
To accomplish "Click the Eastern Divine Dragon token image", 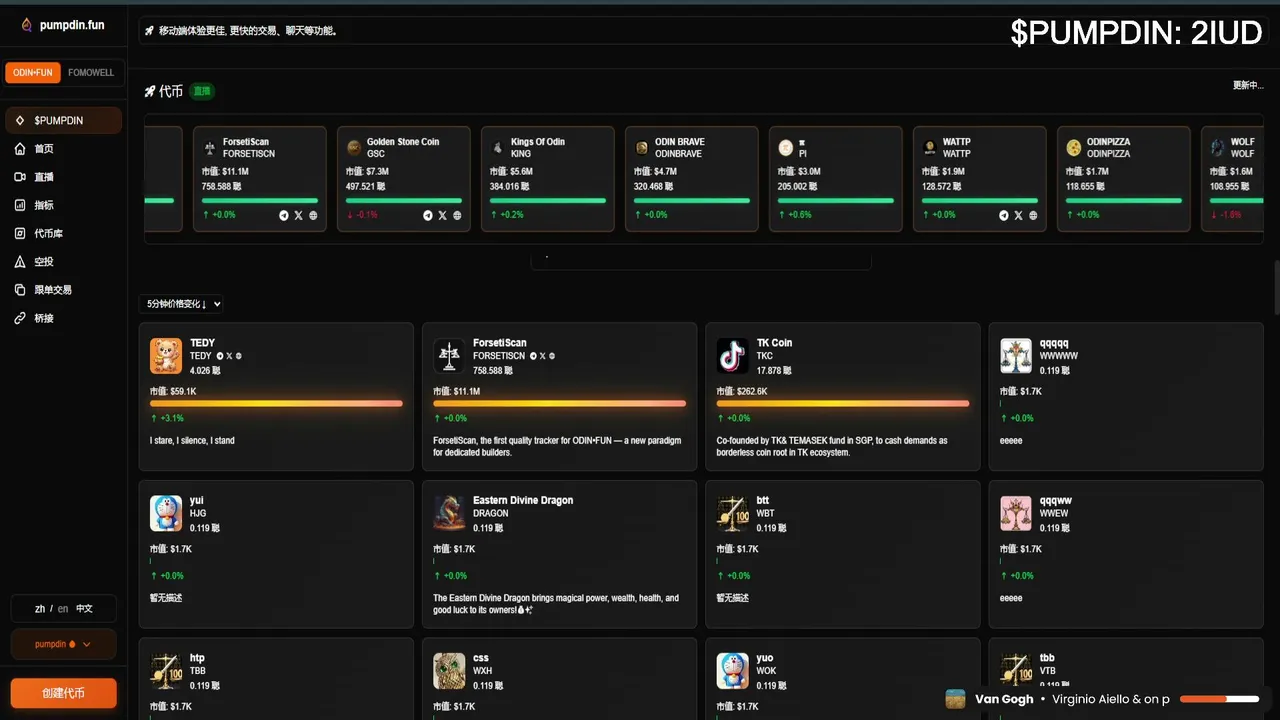I will (450, 513).
